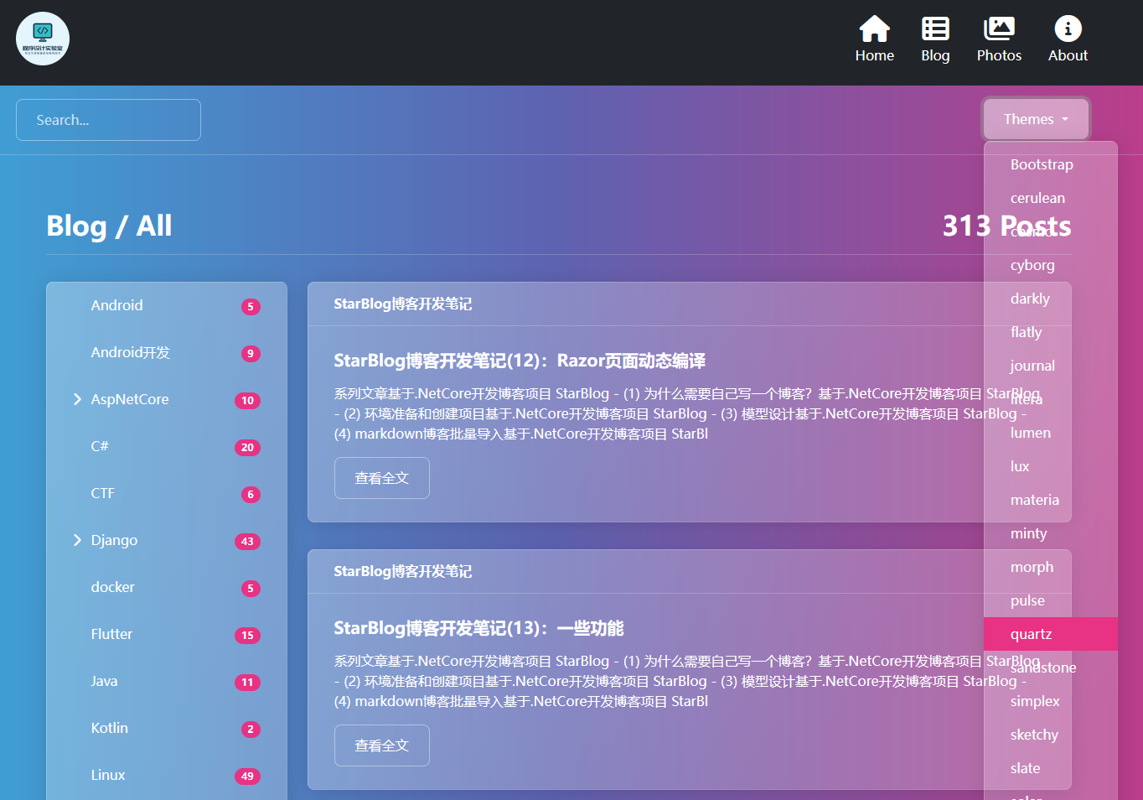The width and height of the screenshot is (1143, 800).
Task: Select the Django category label
Action: [114, 540]
